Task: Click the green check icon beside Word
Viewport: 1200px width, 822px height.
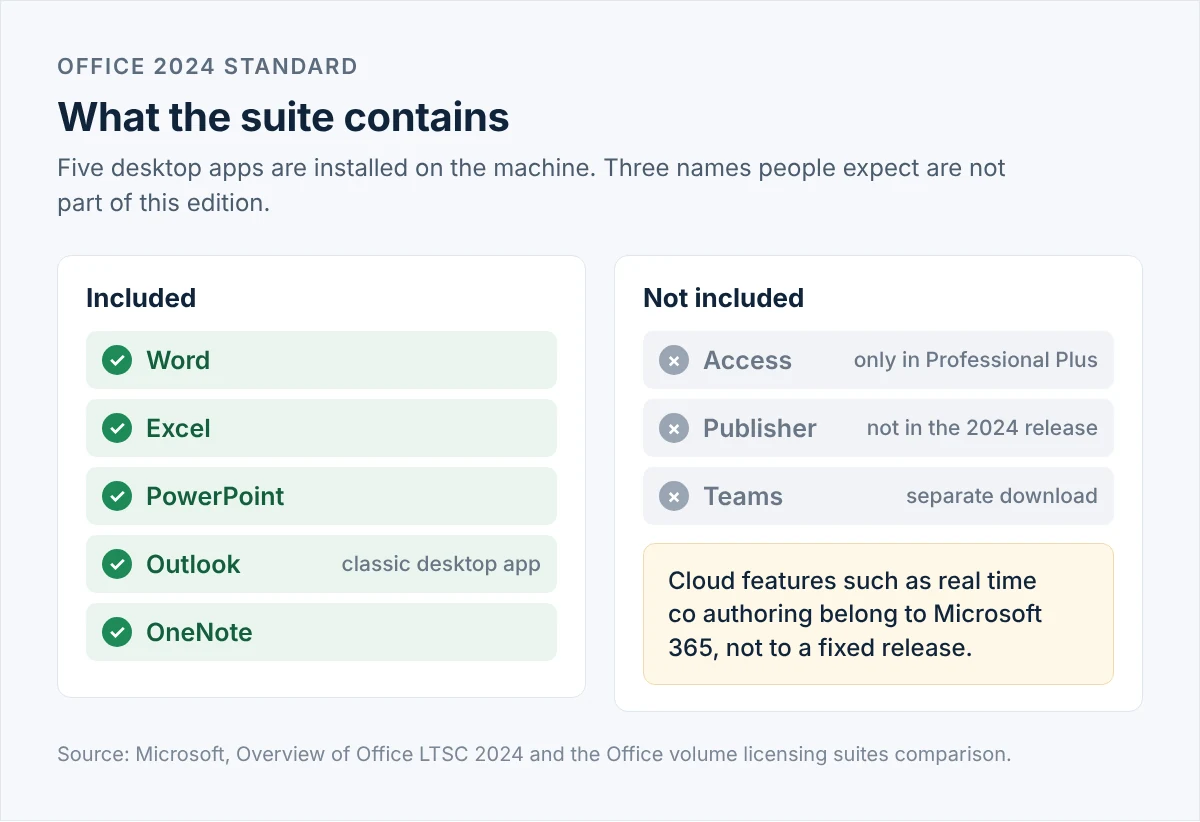Action: click(x=117, y=360)
